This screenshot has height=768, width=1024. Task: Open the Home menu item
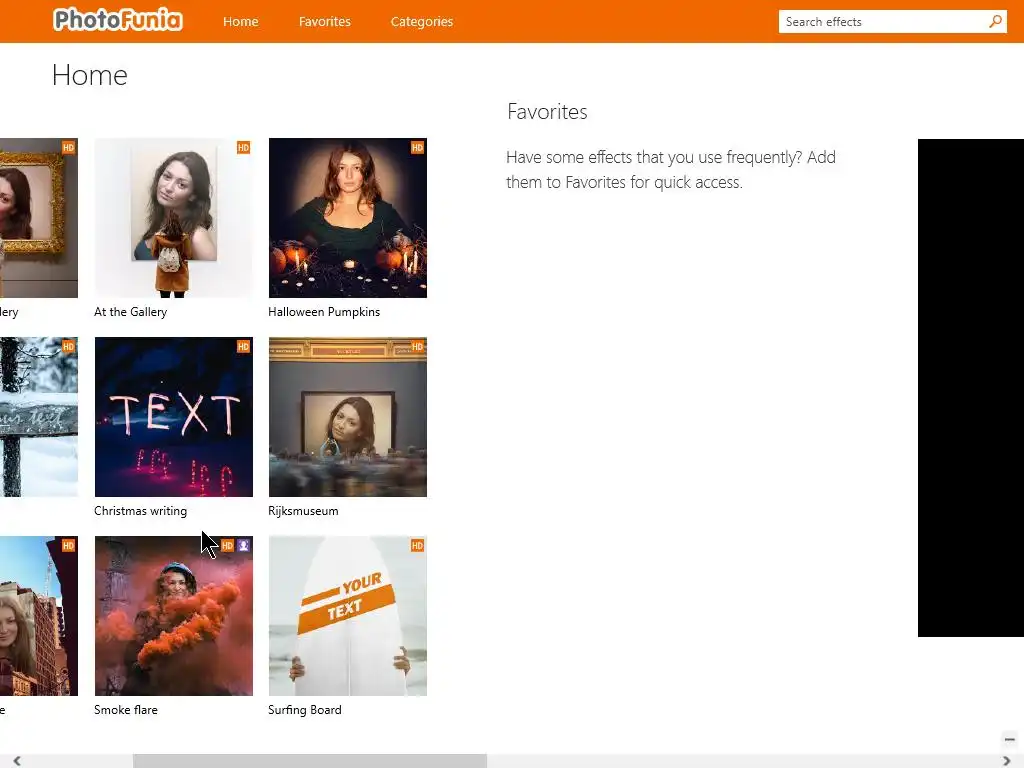(x=240, y=22)
